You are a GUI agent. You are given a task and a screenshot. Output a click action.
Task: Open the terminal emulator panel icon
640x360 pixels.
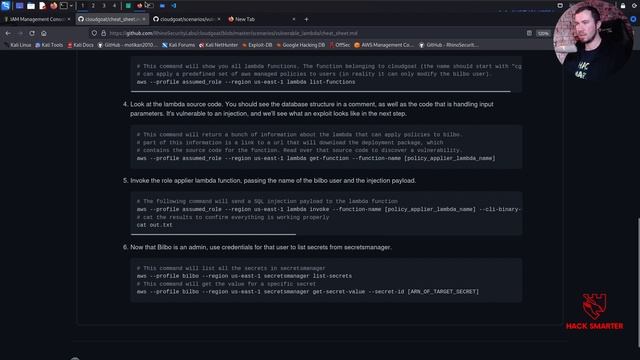[x=64, y=6]
